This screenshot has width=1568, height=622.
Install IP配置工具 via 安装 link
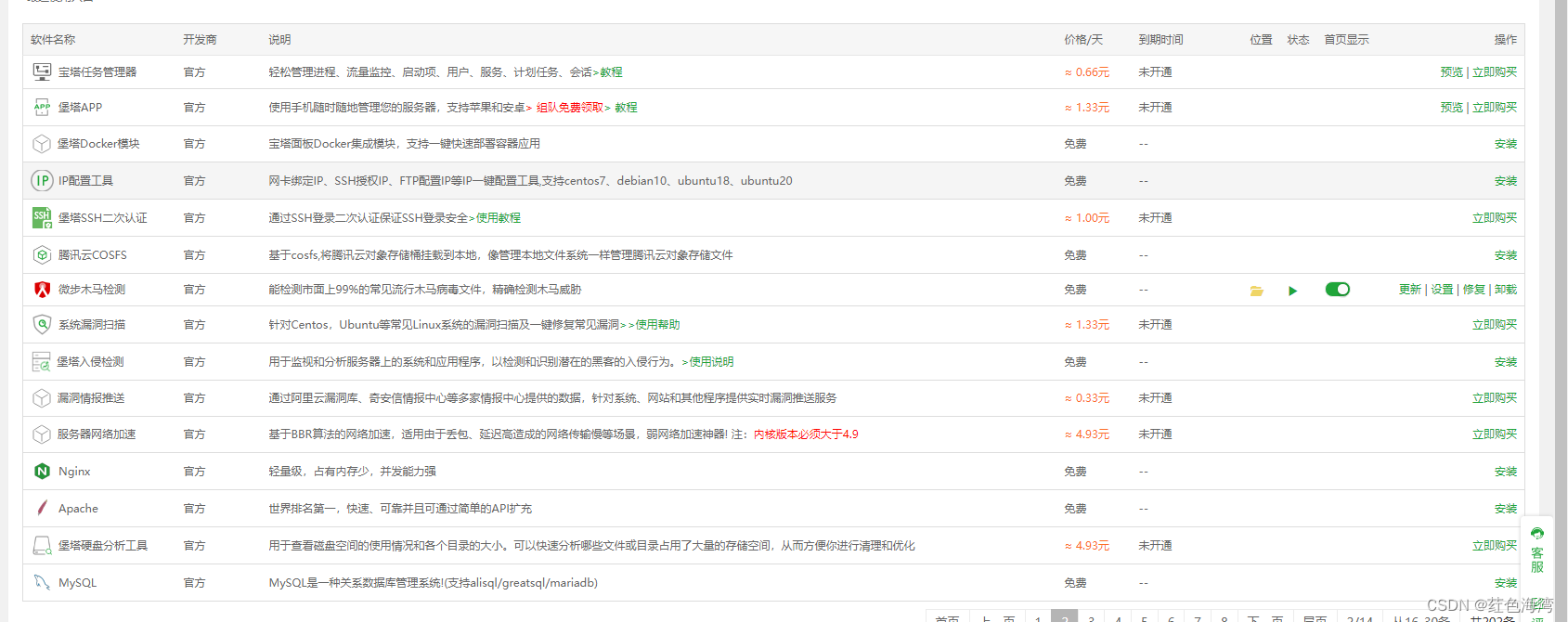(1506, 181)
